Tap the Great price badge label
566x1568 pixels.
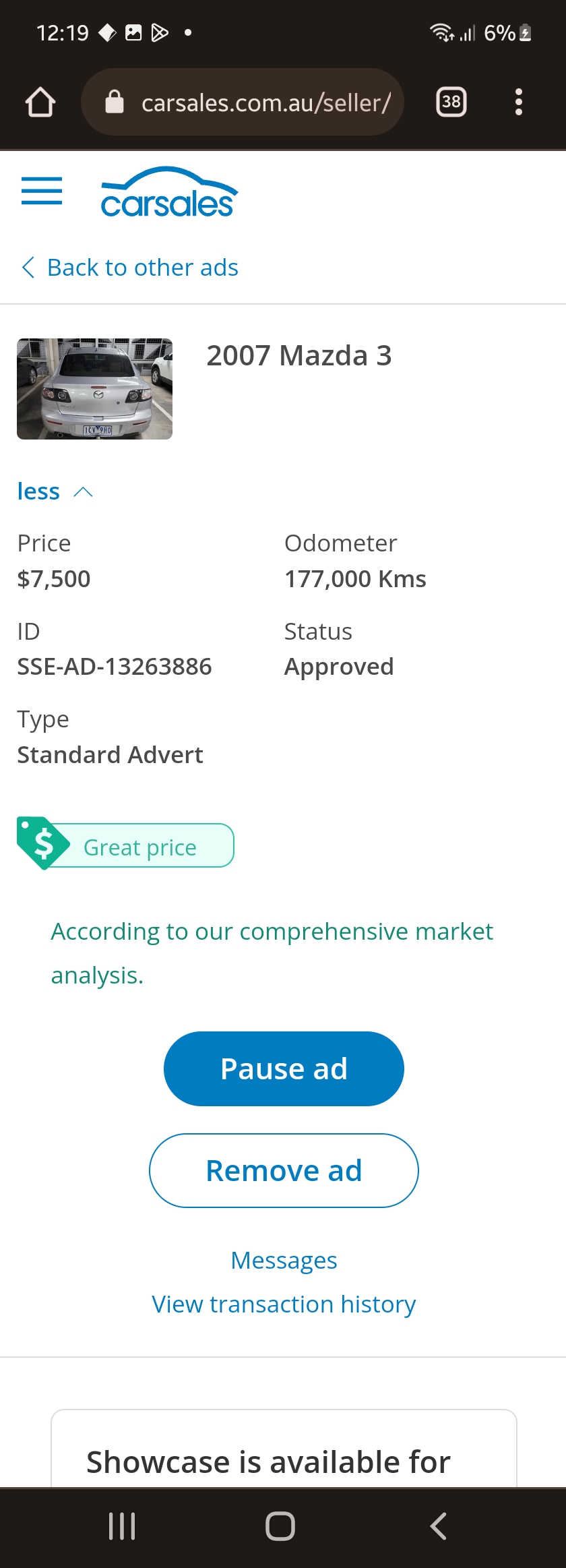(x=140, y=847)
